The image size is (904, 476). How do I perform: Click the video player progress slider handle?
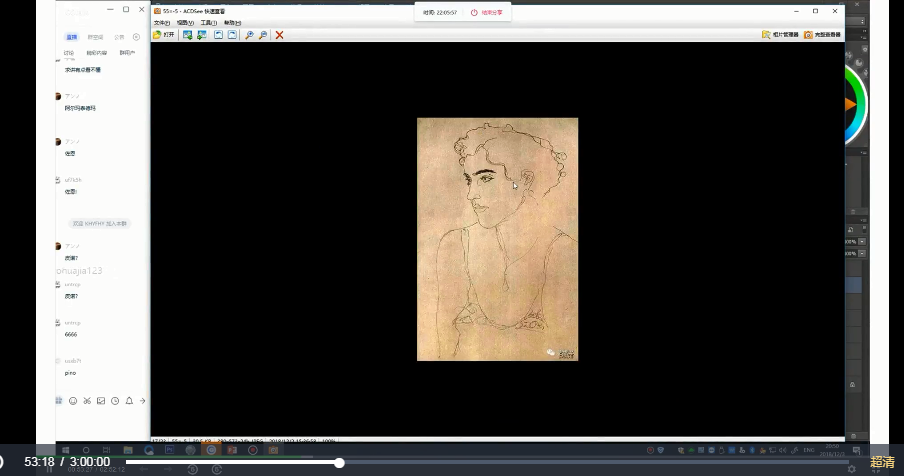[340, 462]
